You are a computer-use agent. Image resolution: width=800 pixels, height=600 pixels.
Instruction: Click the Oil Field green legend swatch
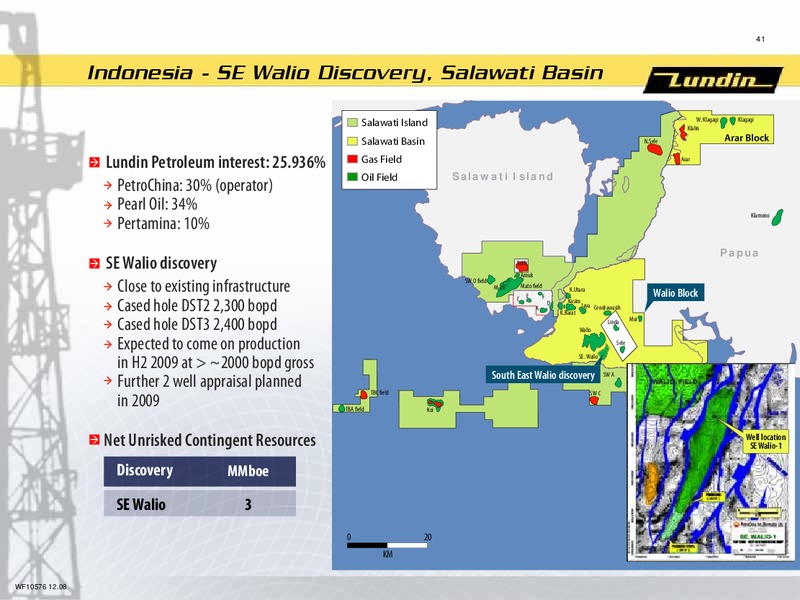(x=352, y=177)
